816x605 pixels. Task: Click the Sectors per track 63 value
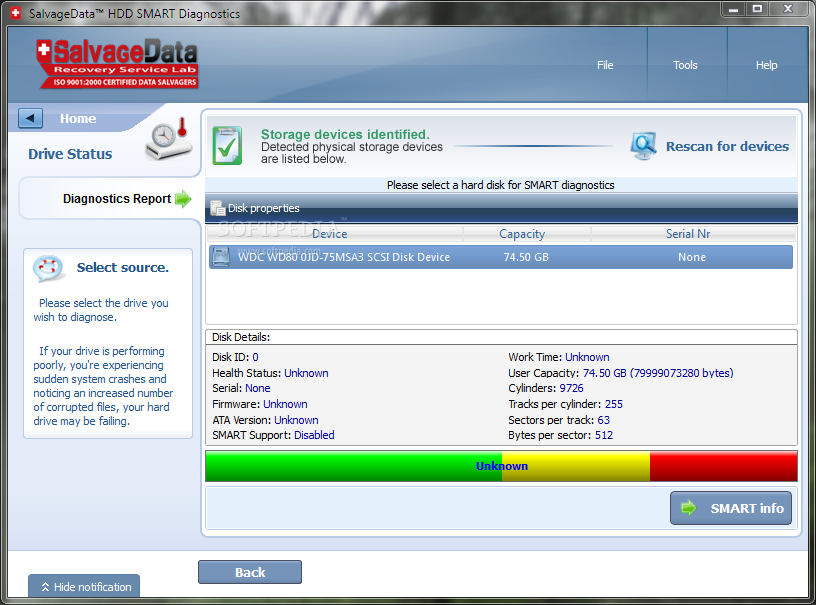603,420
